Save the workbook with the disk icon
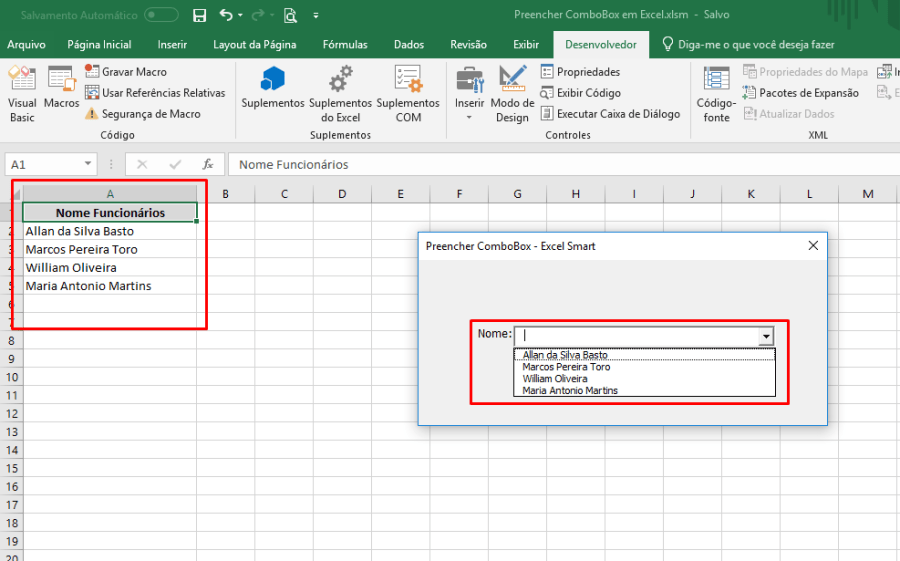This screenshot has height=561, width=900. (x=199, y=16)
